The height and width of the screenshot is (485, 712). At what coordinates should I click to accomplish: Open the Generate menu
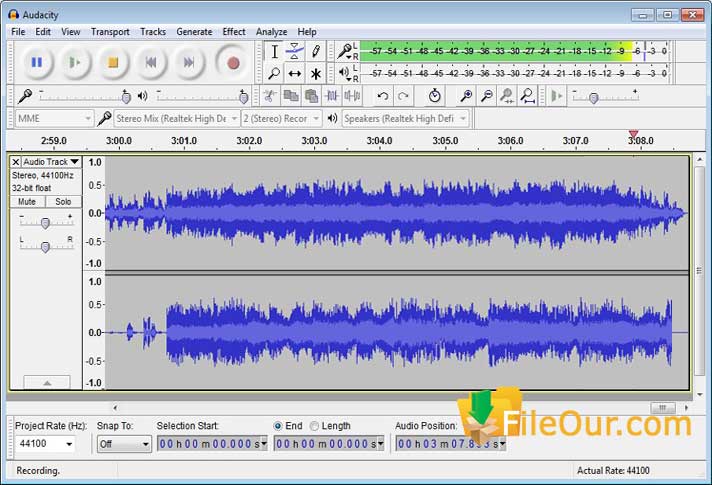click(x=194, y=32)
